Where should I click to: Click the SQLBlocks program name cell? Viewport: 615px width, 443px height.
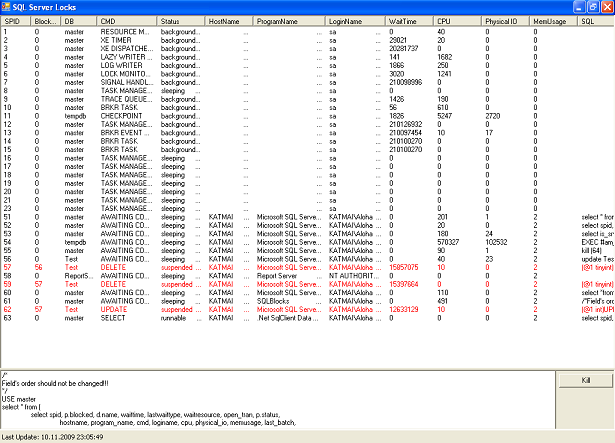tap(273, 301)
